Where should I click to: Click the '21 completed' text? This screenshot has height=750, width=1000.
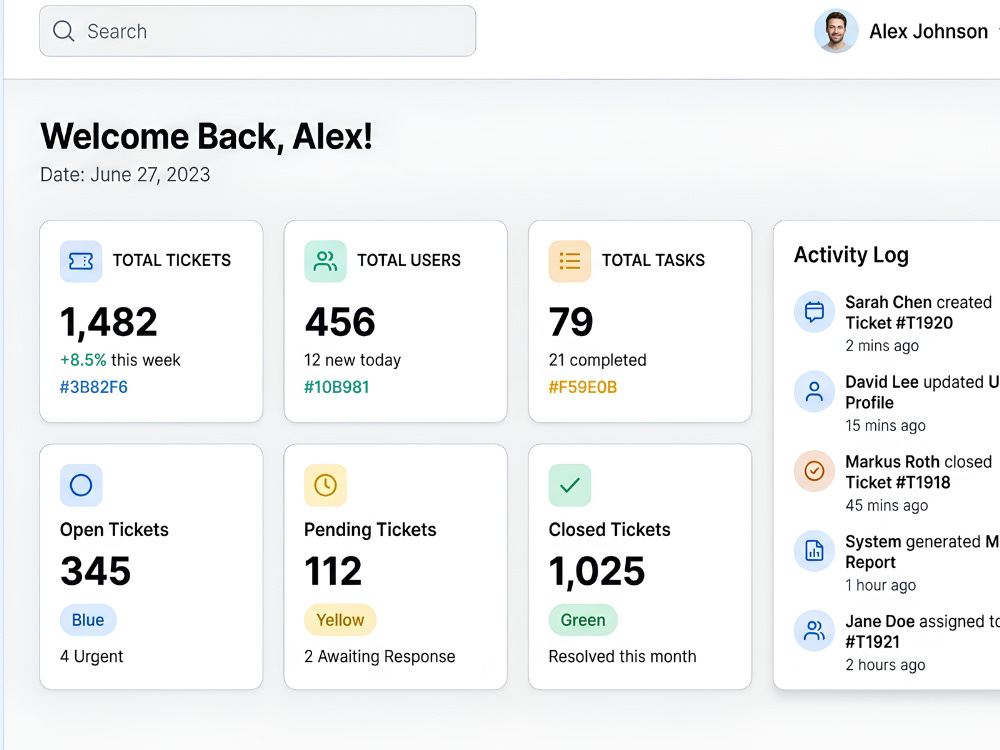[x=598, y=360]
